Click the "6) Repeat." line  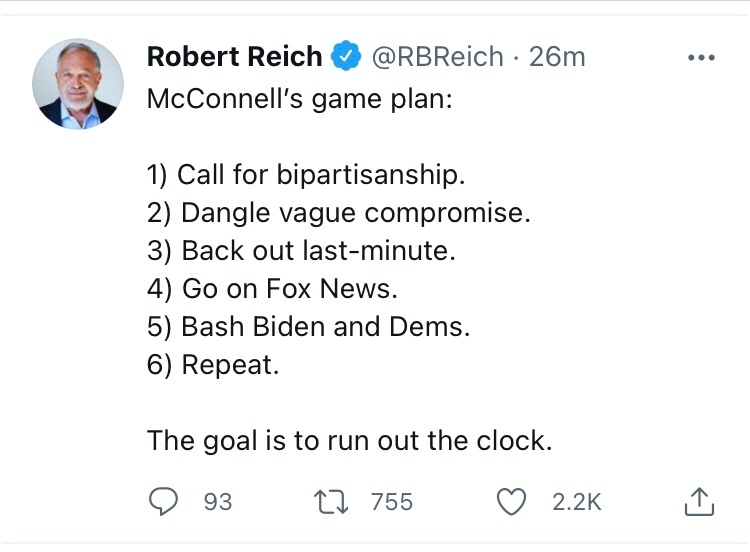(x=213, y=365)
